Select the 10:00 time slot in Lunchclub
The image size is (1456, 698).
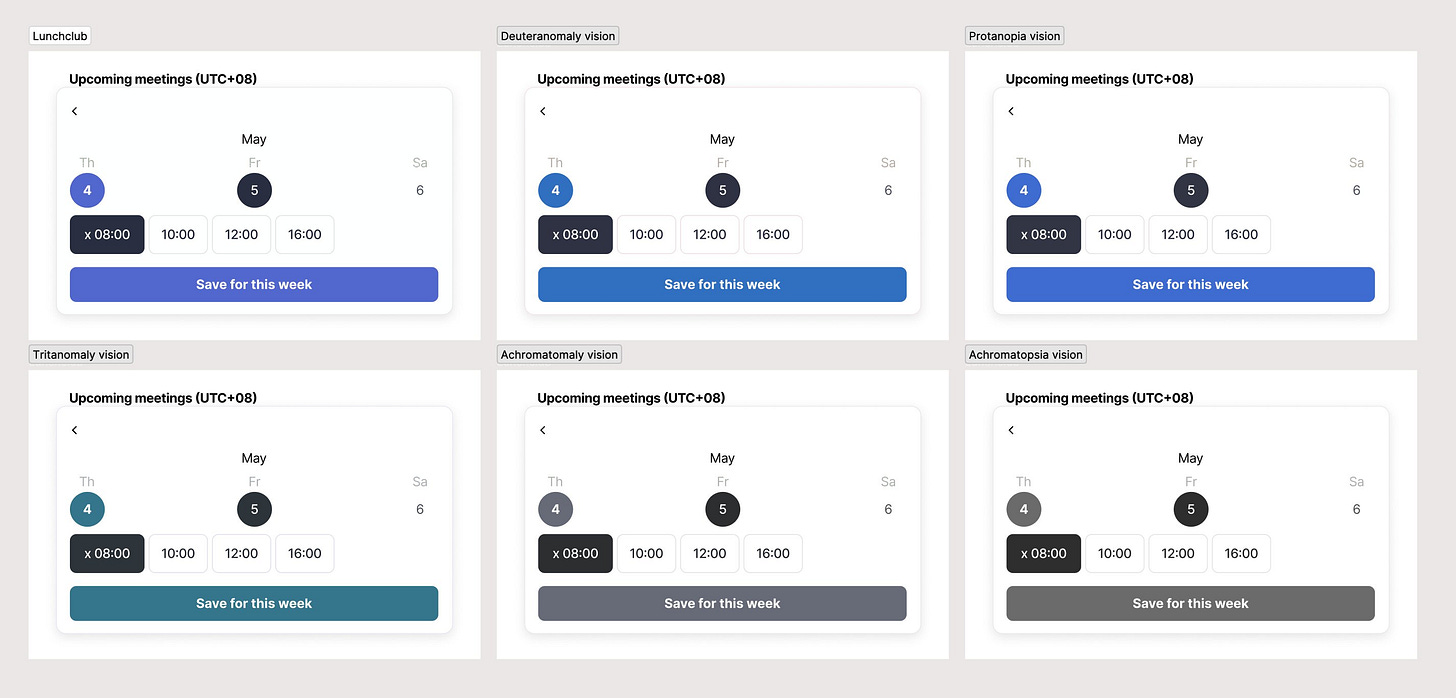point(178,234)
